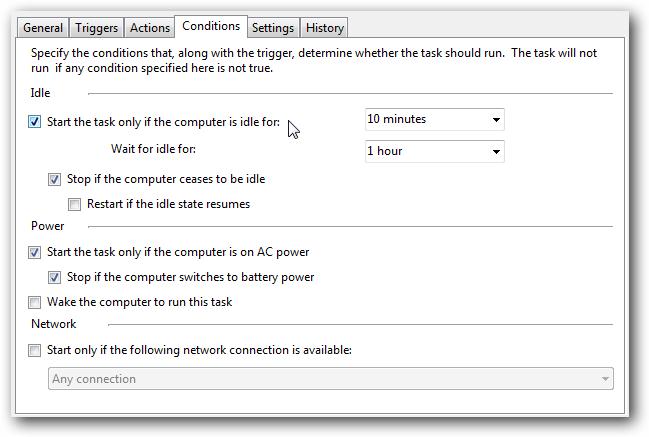Uncheck start task only if computer idle
Viewport: 649px width, 437px height.
coord(35,122)
